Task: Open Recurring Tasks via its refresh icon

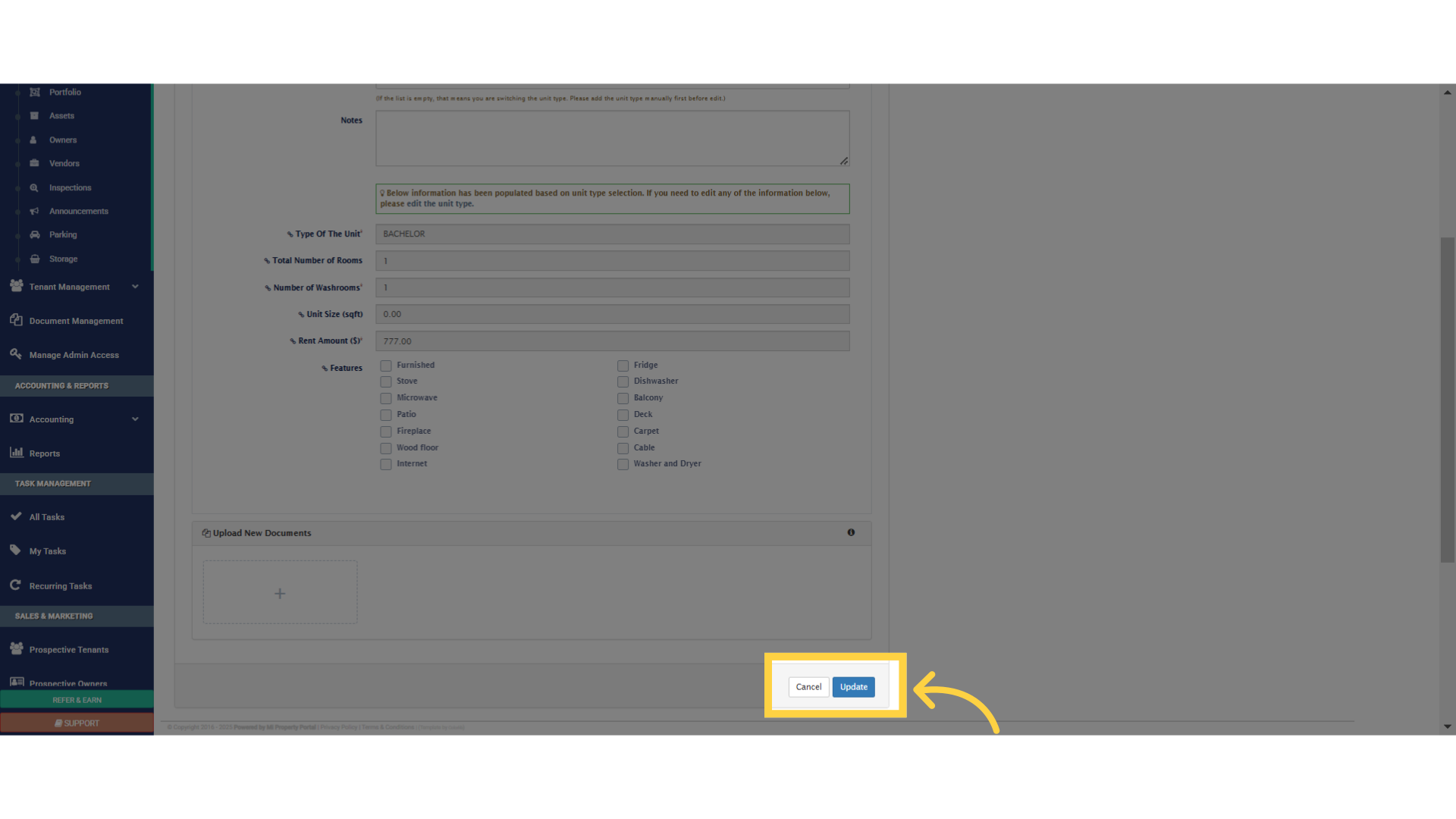Action: point(15,585)
